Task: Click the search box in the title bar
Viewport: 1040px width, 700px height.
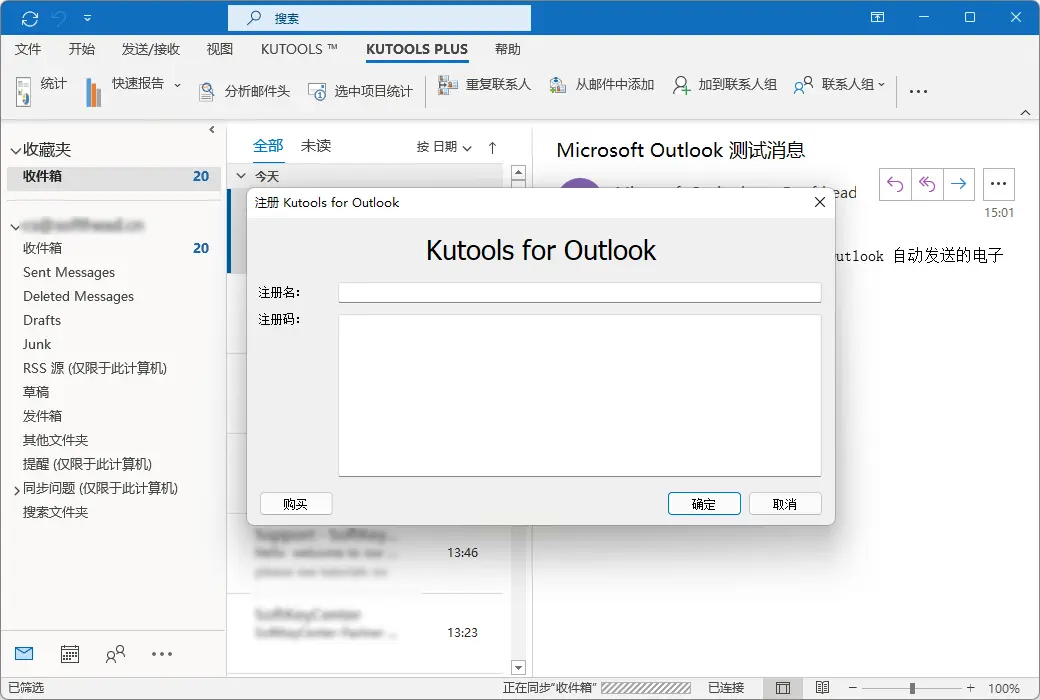Action: [379, 19]
